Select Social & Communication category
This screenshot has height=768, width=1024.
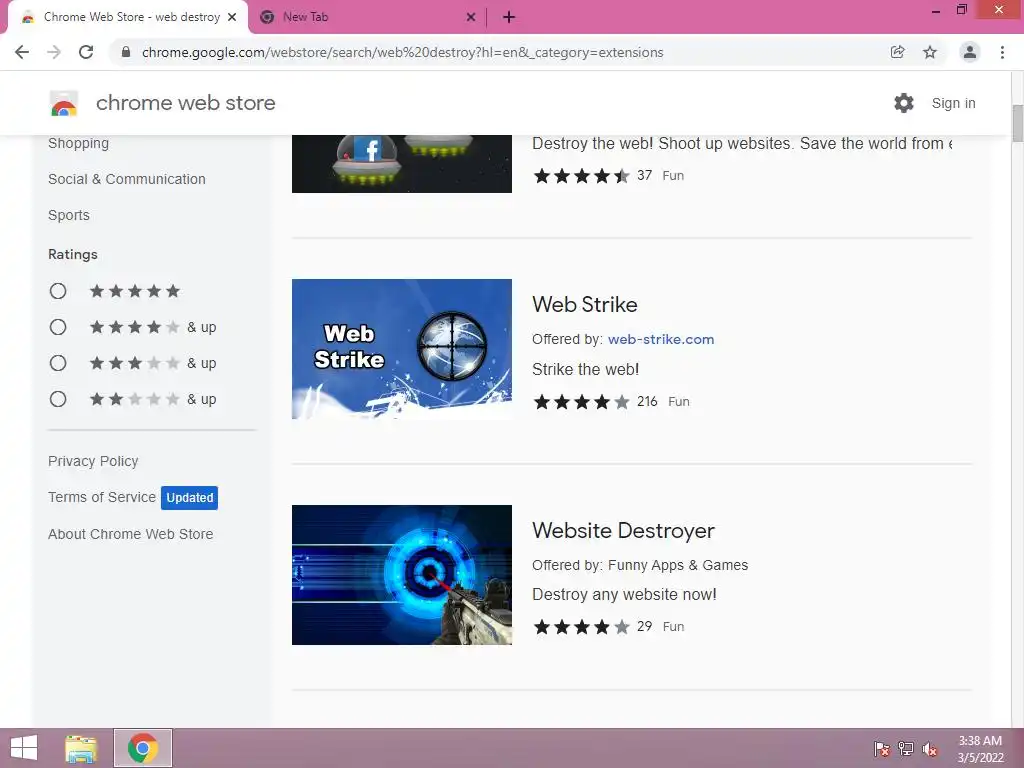(127, 179)
